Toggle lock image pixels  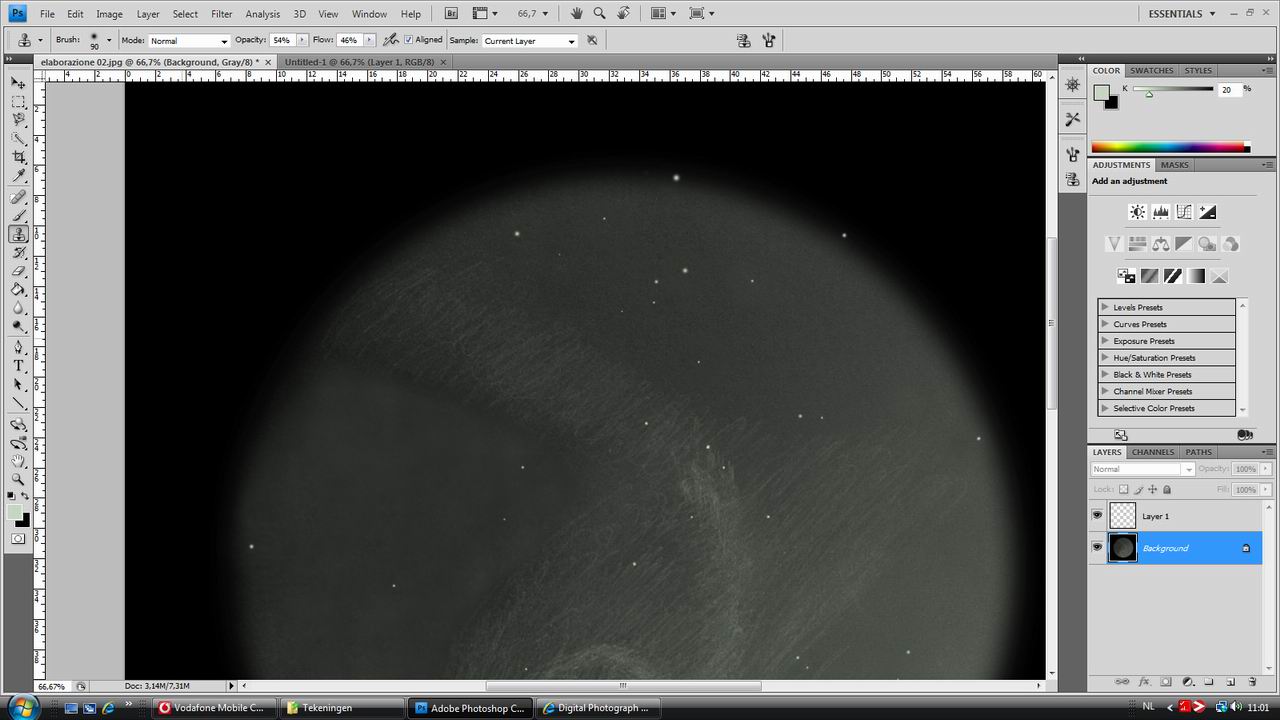1138,490
